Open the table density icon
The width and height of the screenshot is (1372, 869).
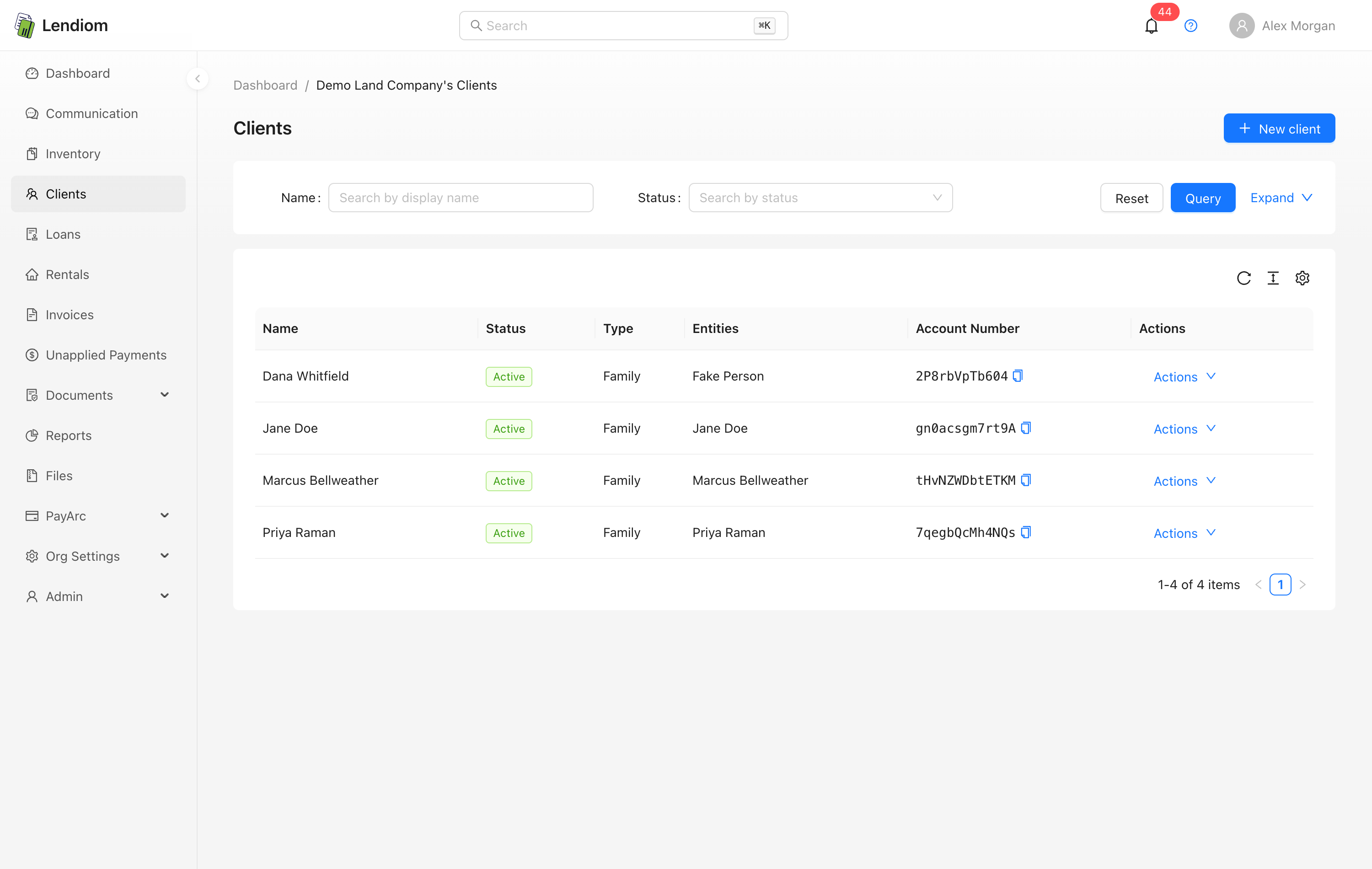point(1273,278)
